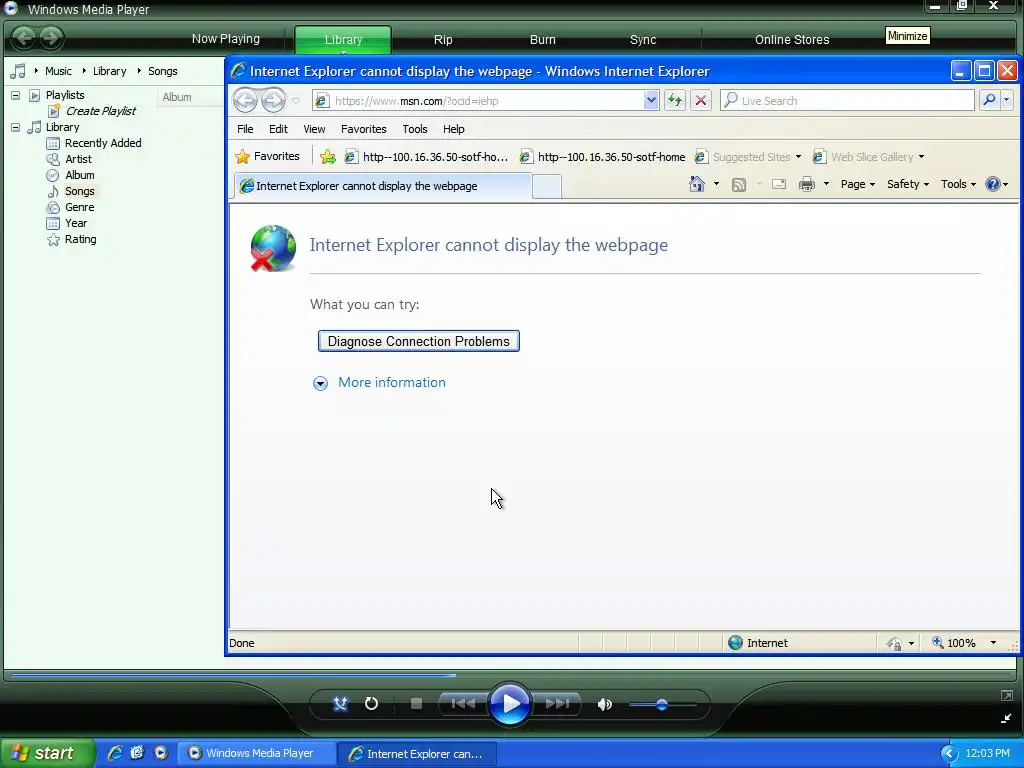Click the Media Player seek bar
This screenshot has width=1024, height=768.
(509, 675)
